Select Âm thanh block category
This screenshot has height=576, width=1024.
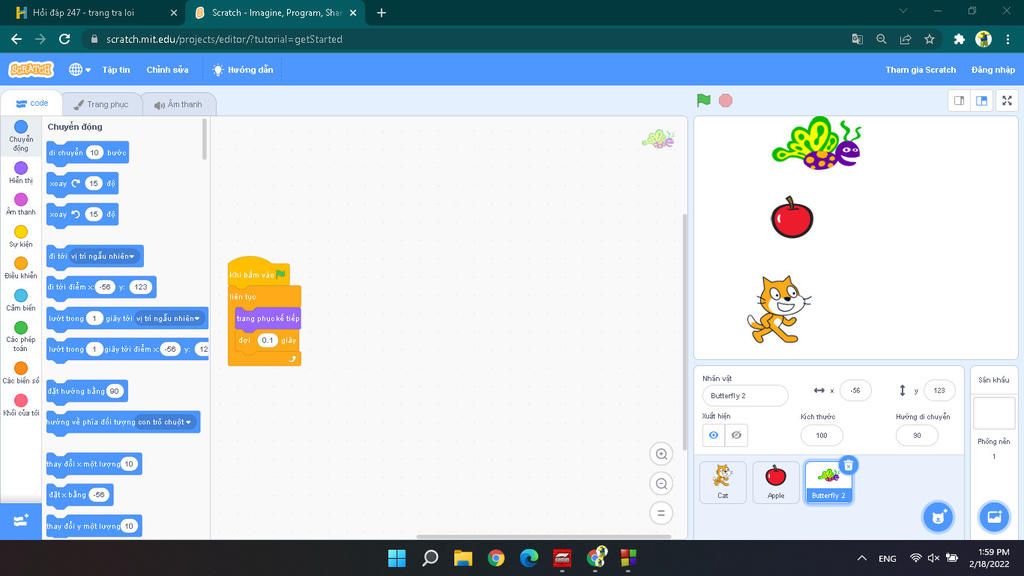point(21,204)
